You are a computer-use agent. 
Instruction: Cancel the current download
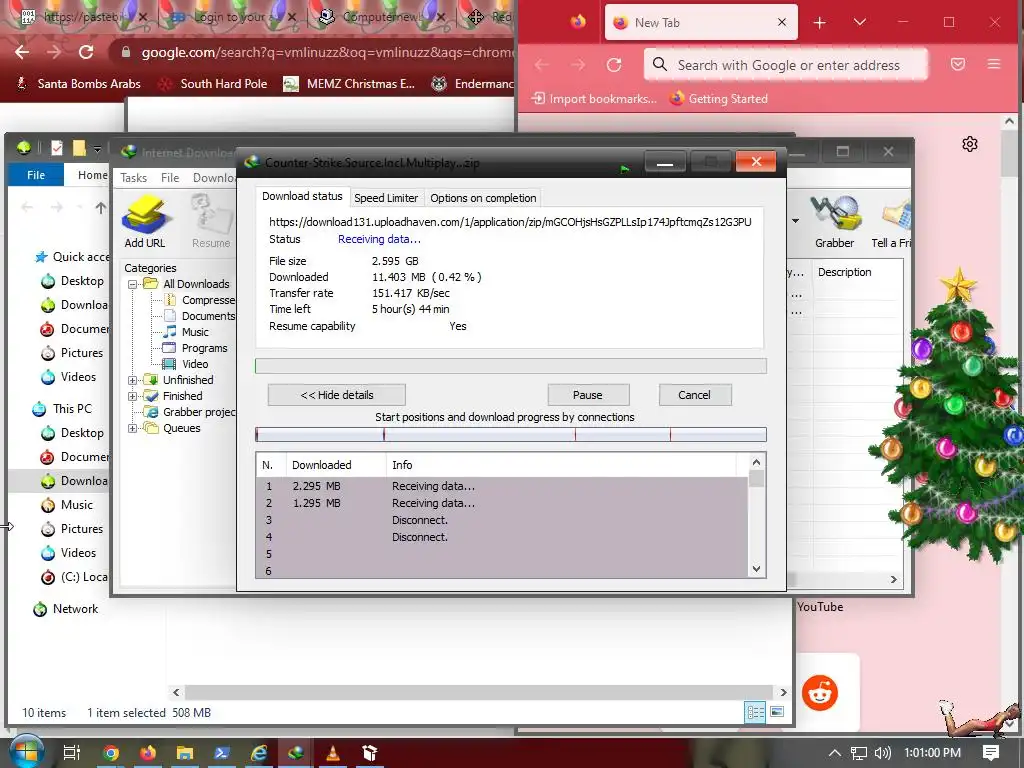point(694,395)
